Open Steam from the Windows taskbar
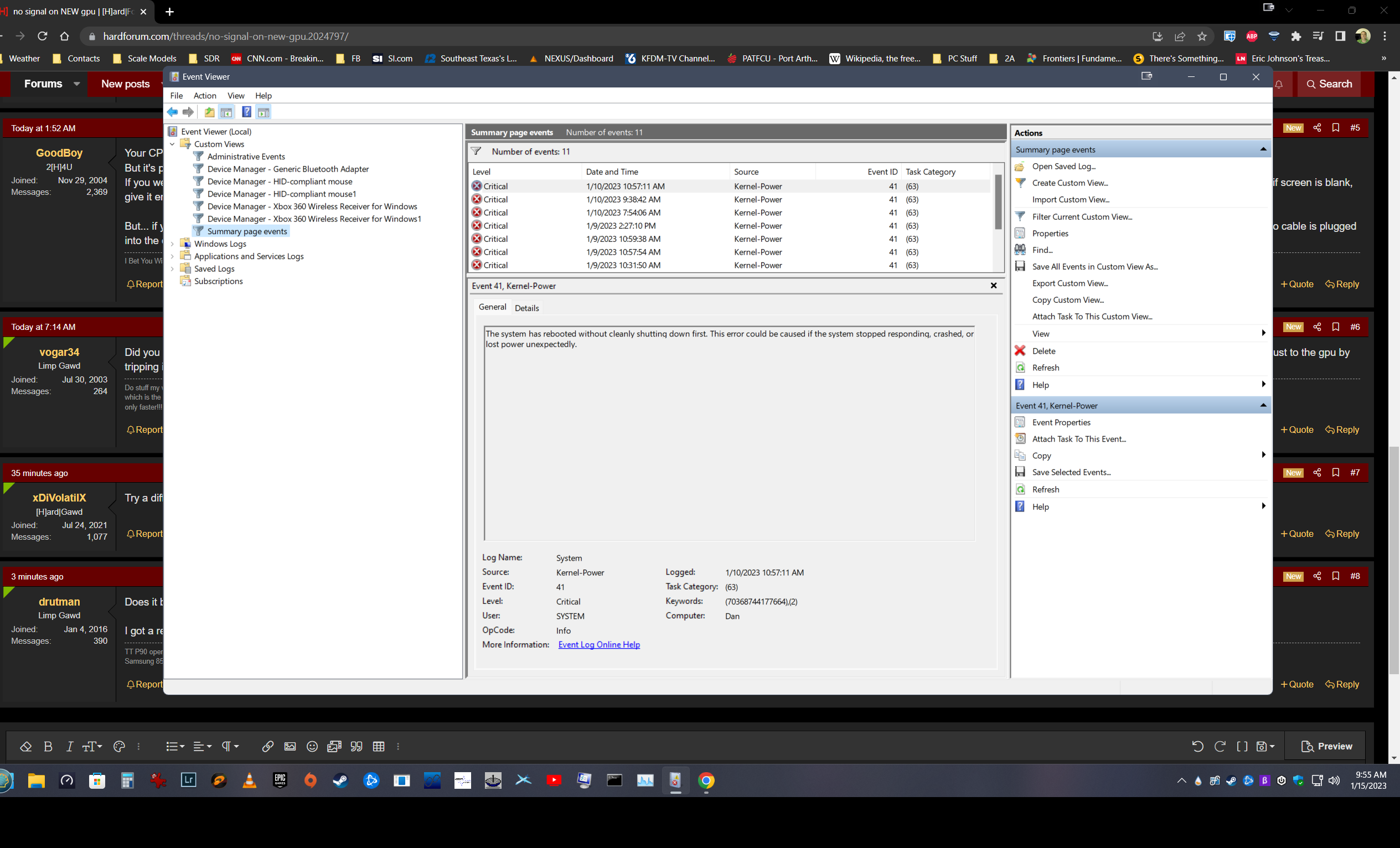Image resolution: width=1400 pixels, height=848 pixels. 340,781
